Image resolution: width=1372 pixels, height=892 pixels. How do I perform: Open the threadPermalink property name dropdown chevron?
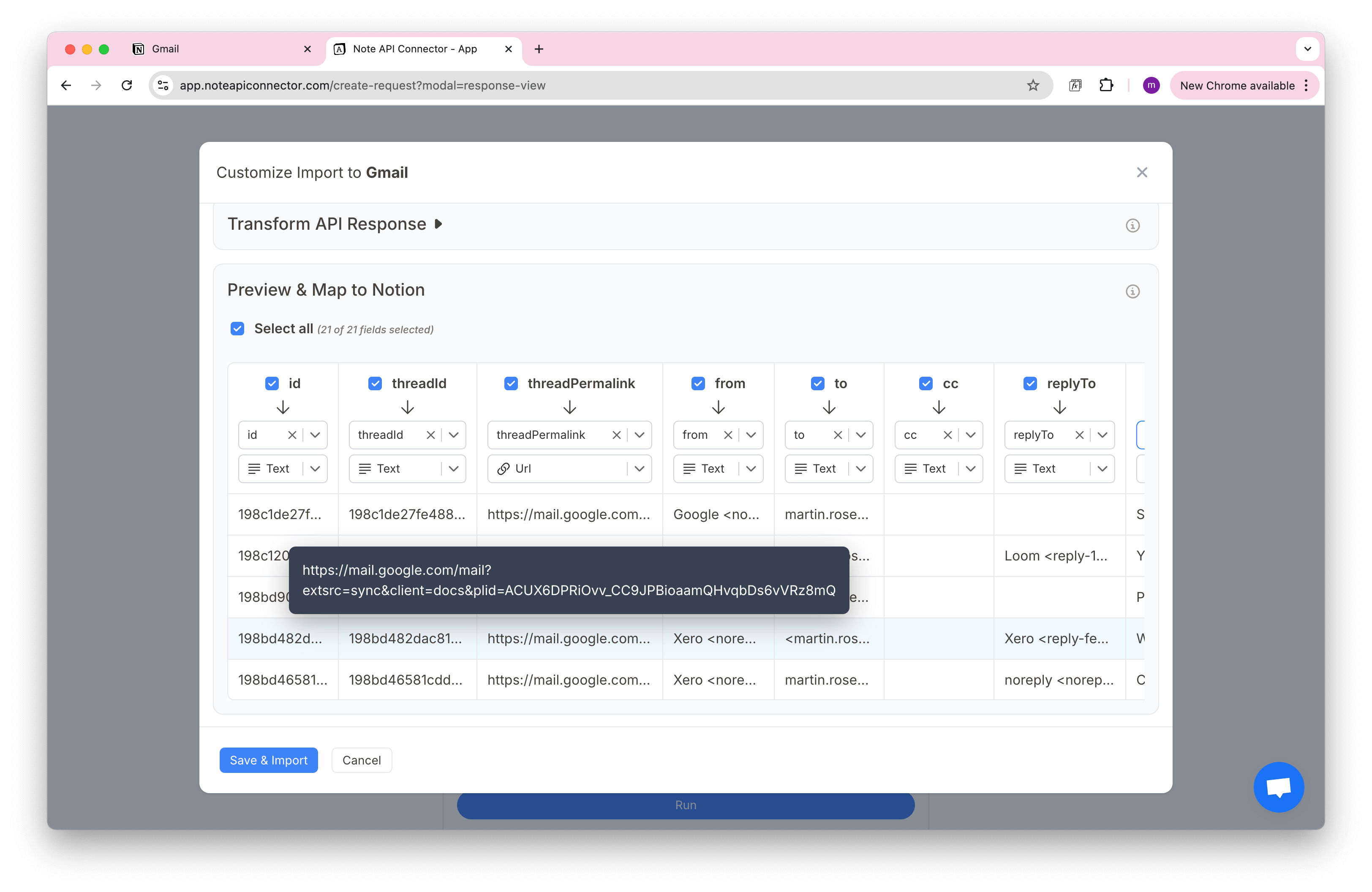coord(639,435)
